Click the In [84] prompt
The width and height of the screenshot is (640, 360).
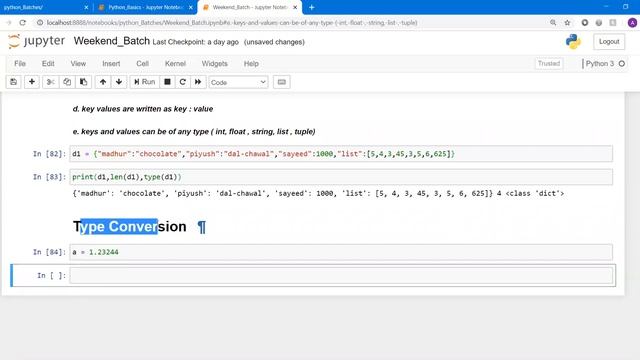(49, 252)
